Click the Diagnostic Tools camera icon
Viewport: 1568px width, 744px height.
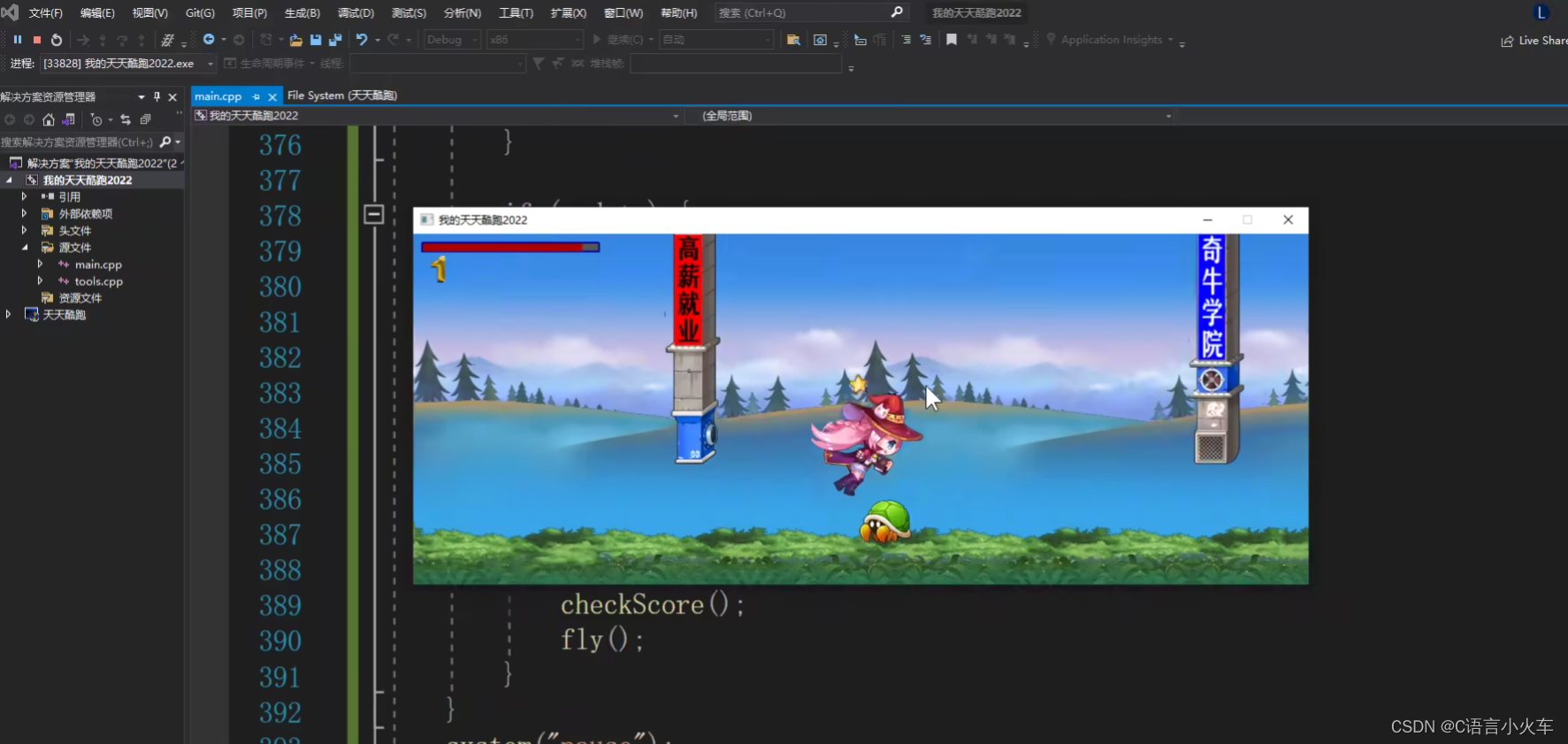point(821,40)
